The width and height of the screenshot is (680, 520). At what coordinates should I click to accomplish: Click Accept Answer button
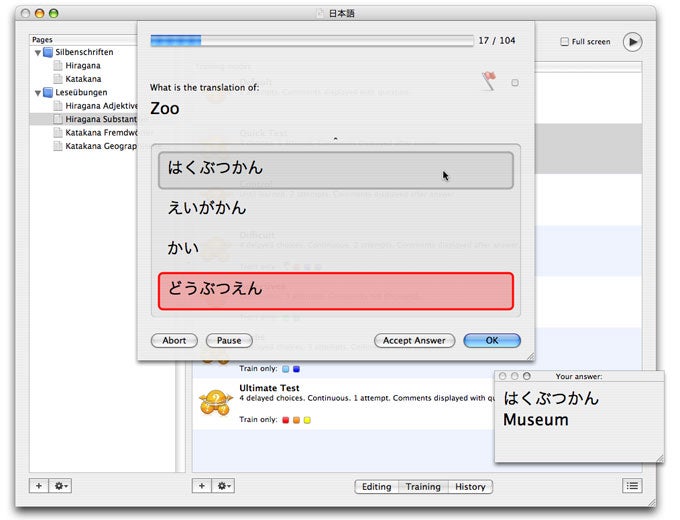(x=414, y=340)
